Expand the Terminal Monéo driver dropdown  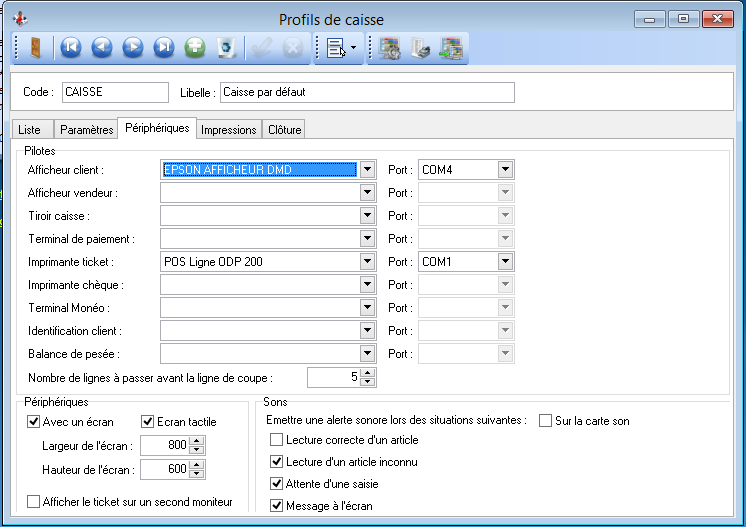(x=367, y=308)
